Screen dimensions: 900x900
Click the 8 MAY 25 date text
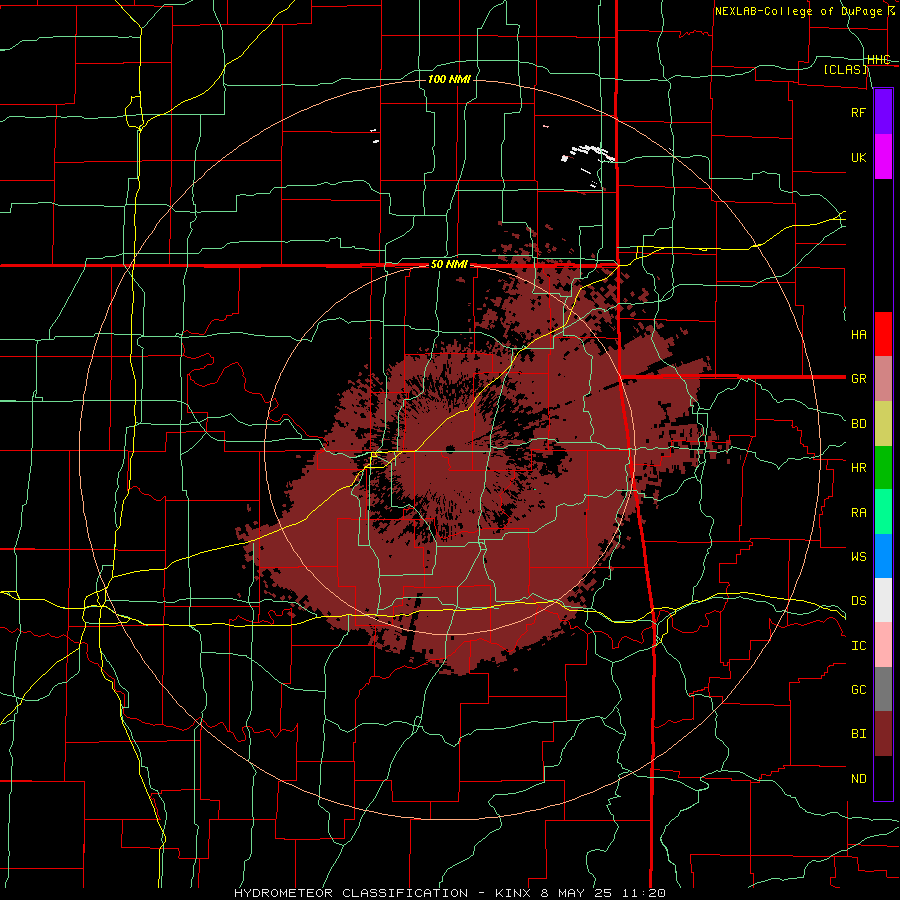click(x=577, y=893)
